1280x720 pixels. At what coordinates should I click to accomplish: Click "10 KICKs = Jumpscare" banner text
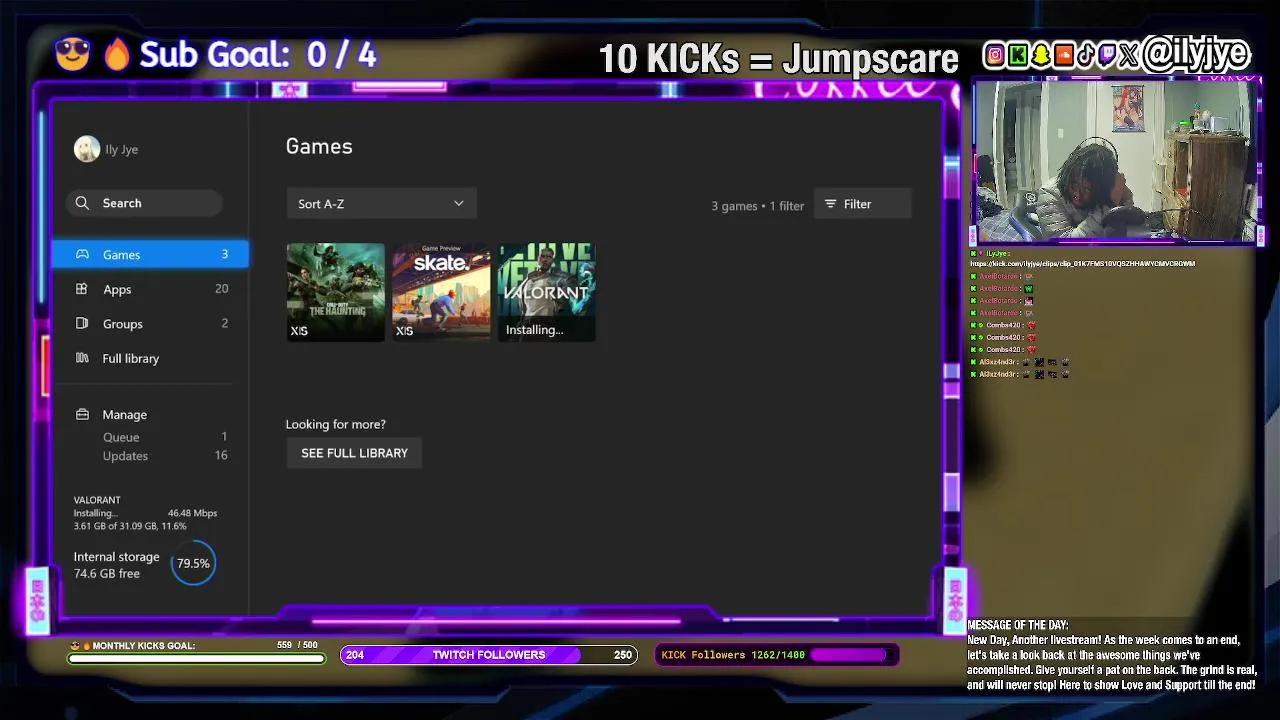click(778, 59)
